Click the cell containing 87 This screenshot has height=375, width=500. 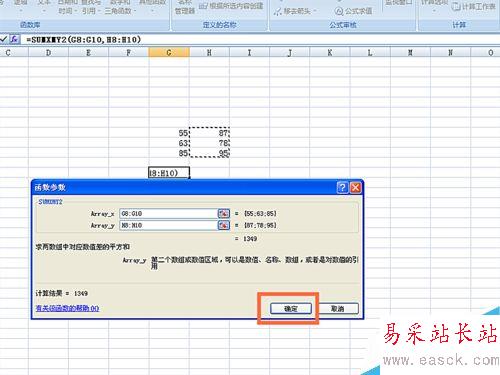point(209,133)
